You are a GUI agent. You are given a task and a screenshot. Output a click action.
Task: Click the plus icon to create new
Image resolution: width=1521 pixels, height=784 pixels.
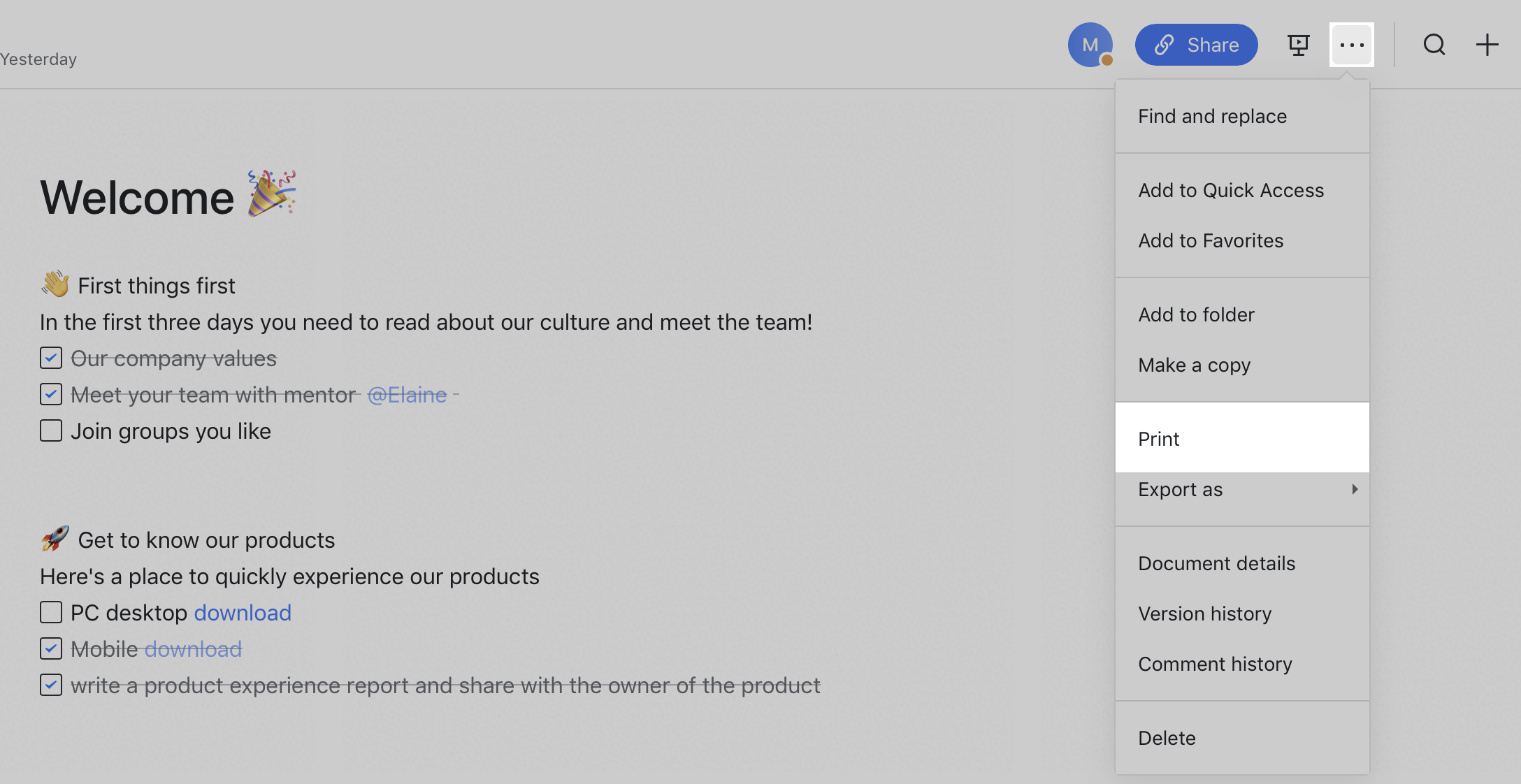[x=1487, y=45]
